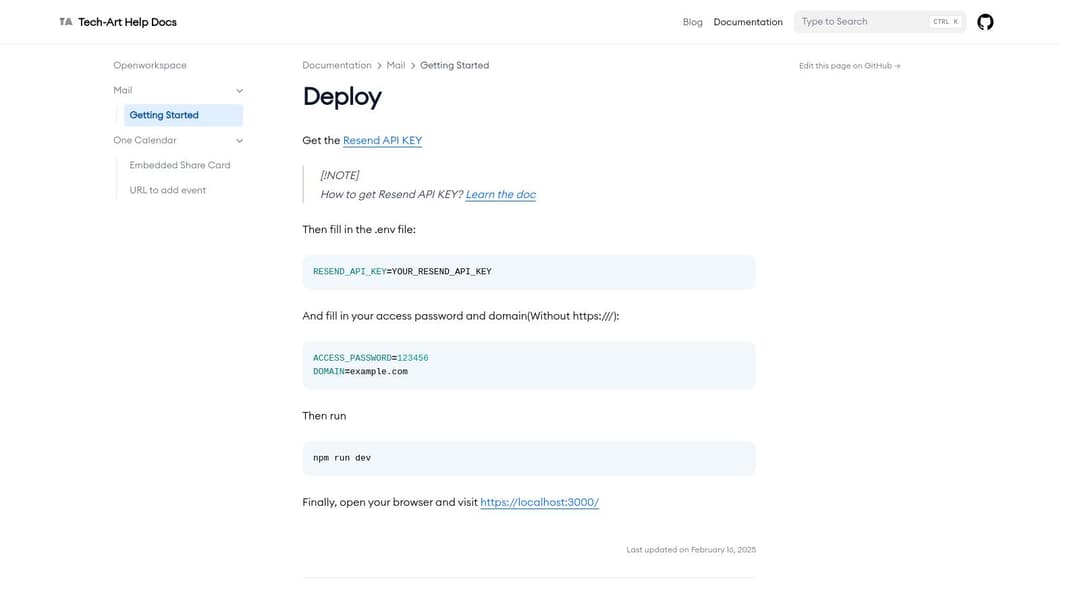
Task: Open Embedded Share Card page
Action: (x=180, y=165)
